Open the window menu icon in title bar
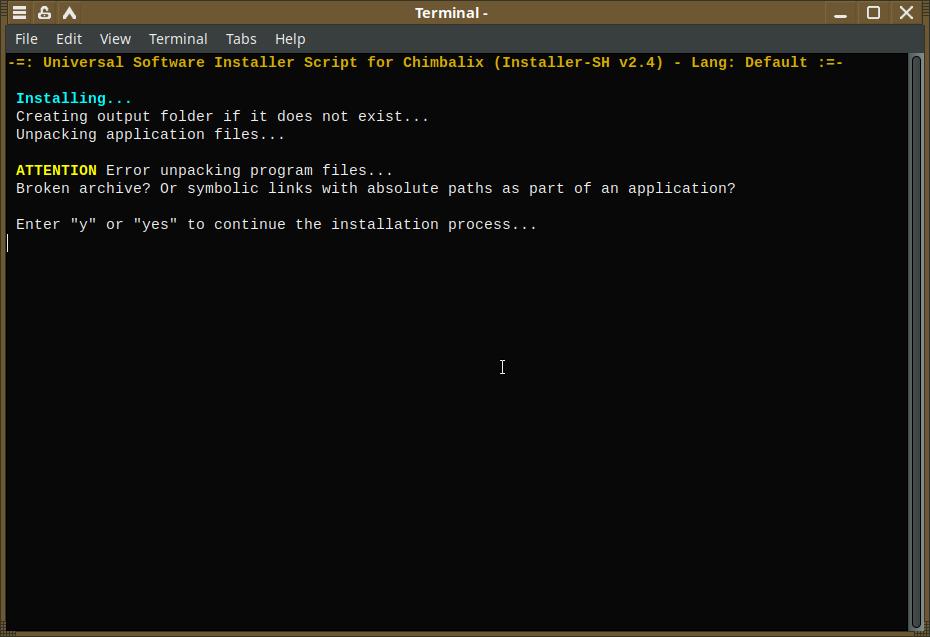Screen dimensions: 930x637 tap(19, 12)
